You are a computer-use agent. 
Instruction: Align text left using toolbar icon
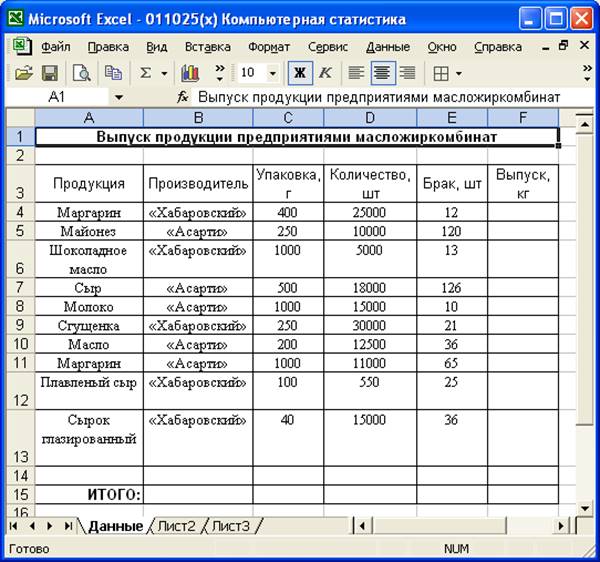356,73
